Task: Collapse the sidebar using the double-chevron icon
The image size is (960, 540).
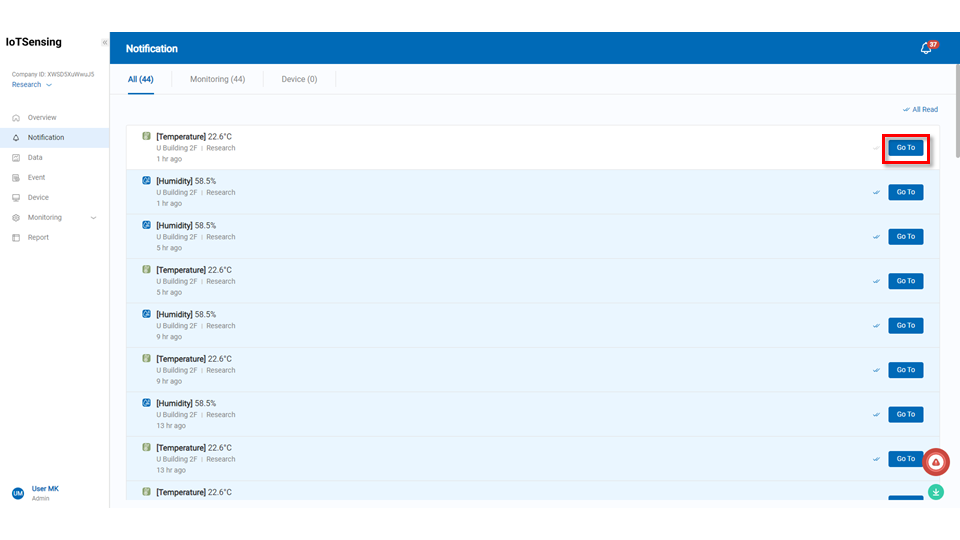Action: [104, 43]
